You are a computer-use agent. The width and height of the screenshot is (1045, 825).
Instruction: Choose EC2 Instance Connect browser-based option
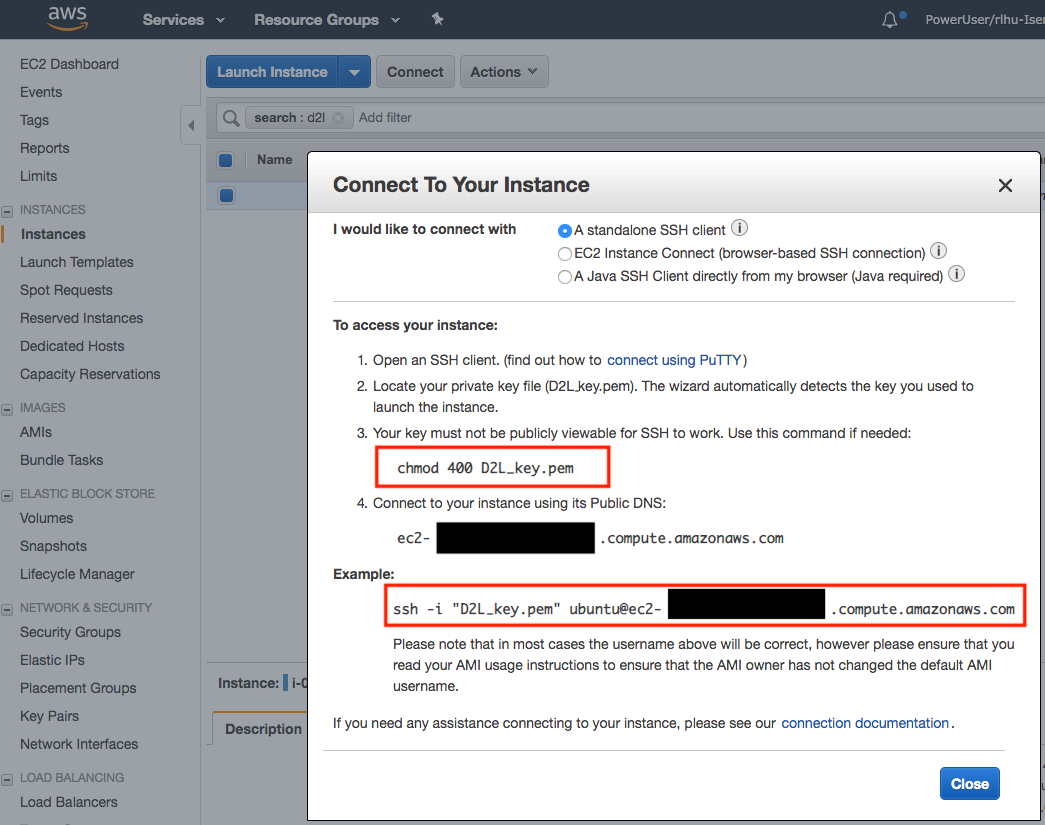pos(565,254)
